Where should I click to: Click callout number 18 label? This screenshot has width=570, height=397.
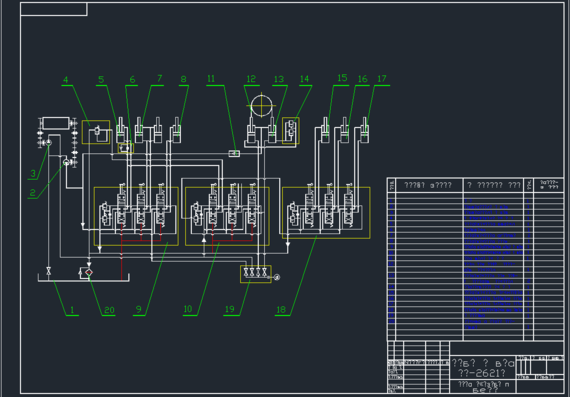click(x=281, y=309)
